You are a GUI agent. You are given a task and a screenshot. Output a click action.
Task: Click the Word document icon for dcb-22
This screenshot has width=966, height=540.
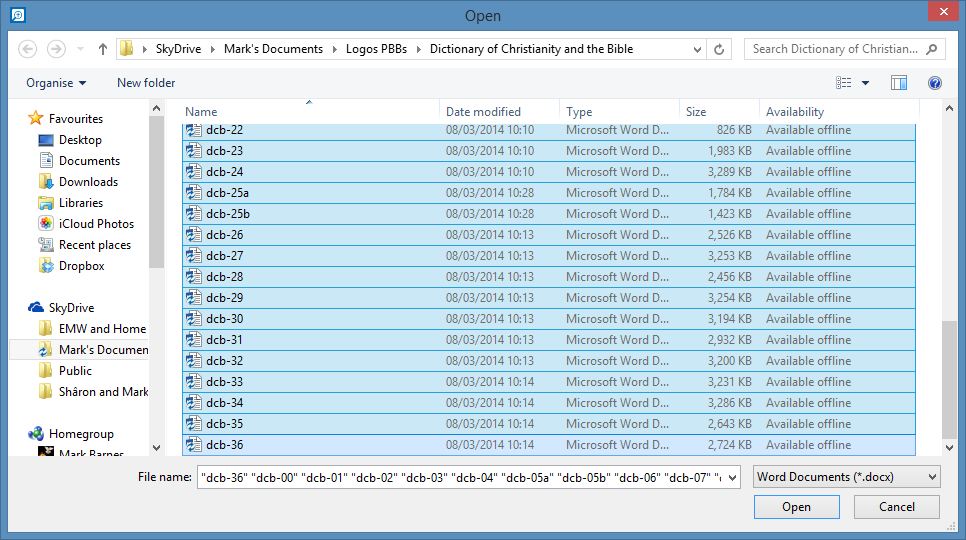pyautogui.click(x=194, y=130)
